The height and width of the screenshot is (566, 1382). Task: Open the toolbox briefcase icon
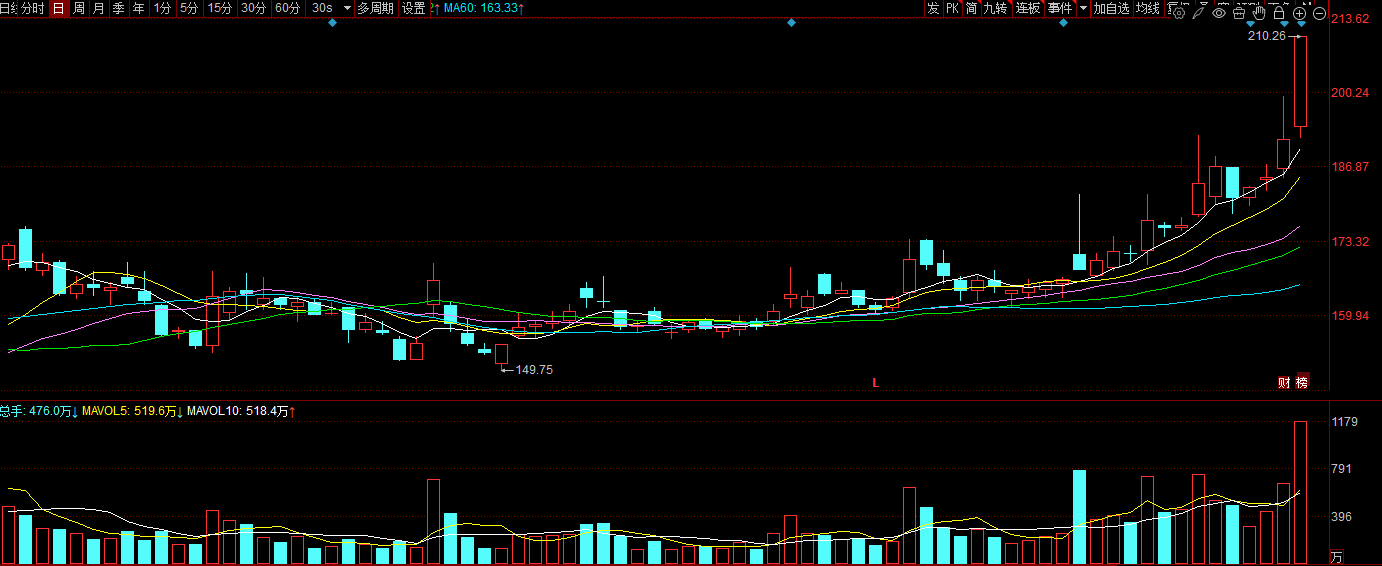click(1239, 13)
